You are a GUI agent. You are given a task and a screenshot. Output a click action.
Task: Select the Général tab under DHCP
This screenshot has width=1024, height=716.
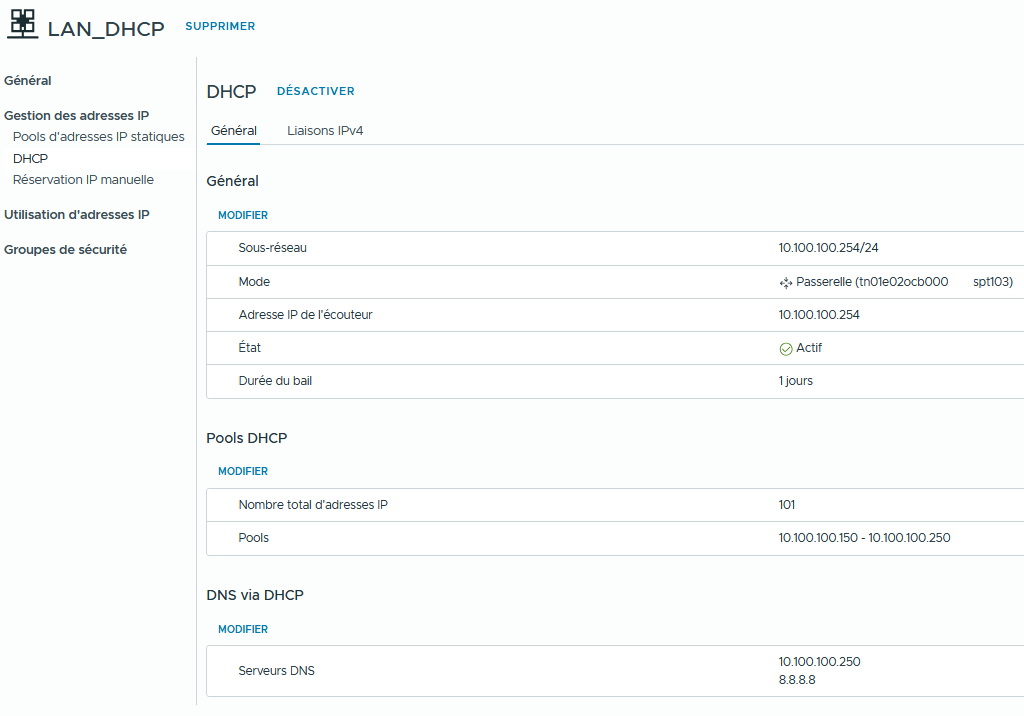pos(234,131)
